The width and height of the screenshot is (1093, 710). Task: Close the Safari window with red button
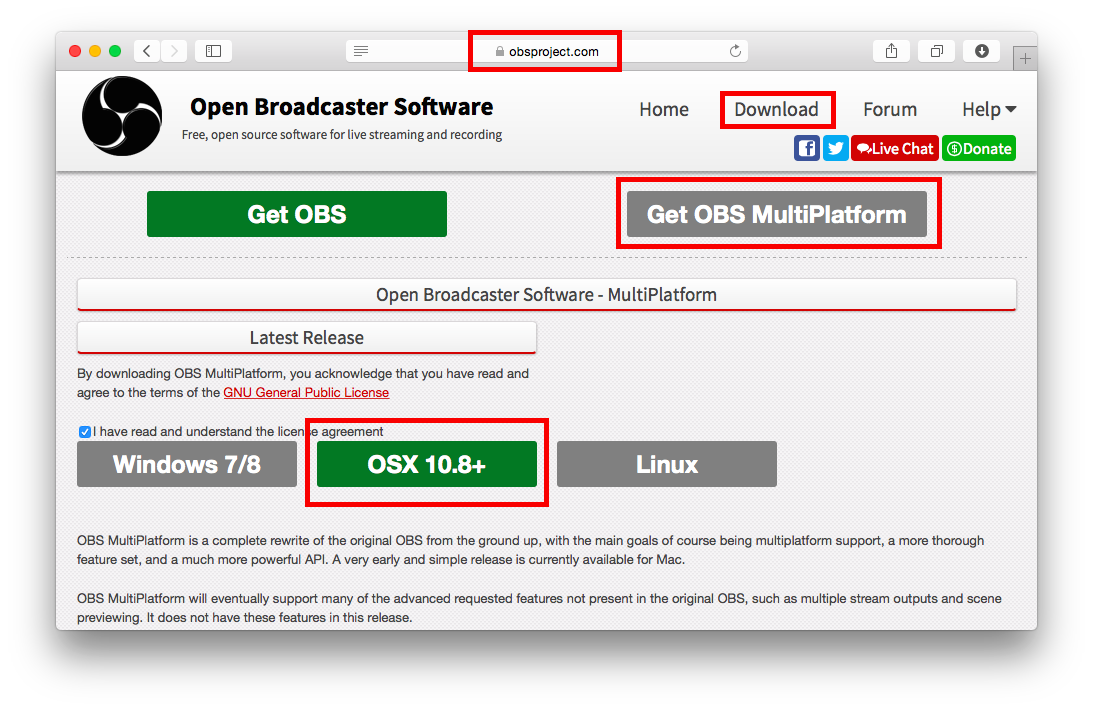pyautogui.click(x=75, y=51)
